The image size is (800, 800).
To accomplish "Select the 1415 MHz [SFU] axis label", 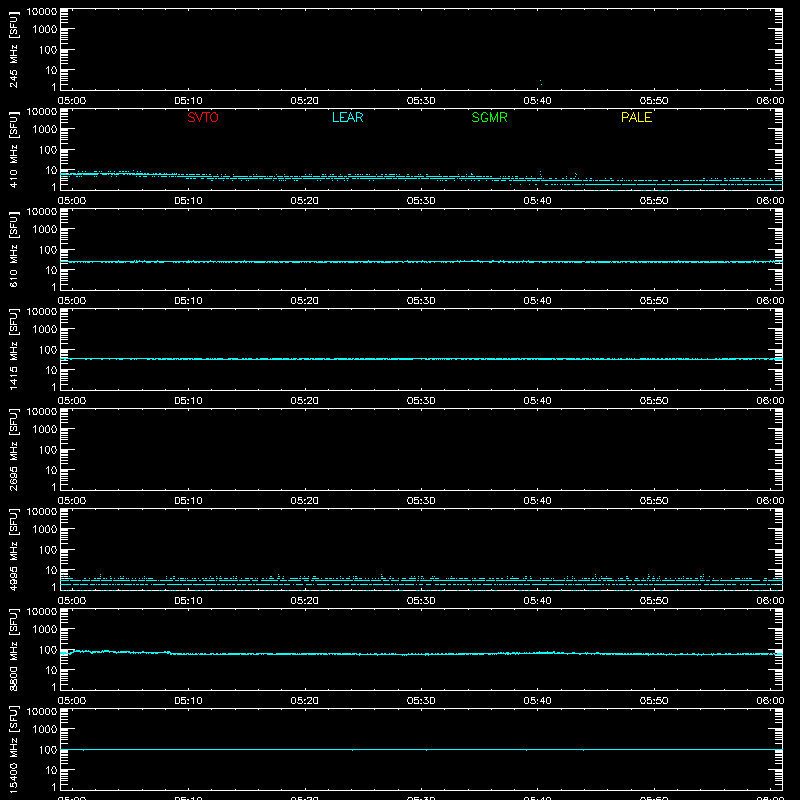I will pyautogui.click(x=14, y=350).
